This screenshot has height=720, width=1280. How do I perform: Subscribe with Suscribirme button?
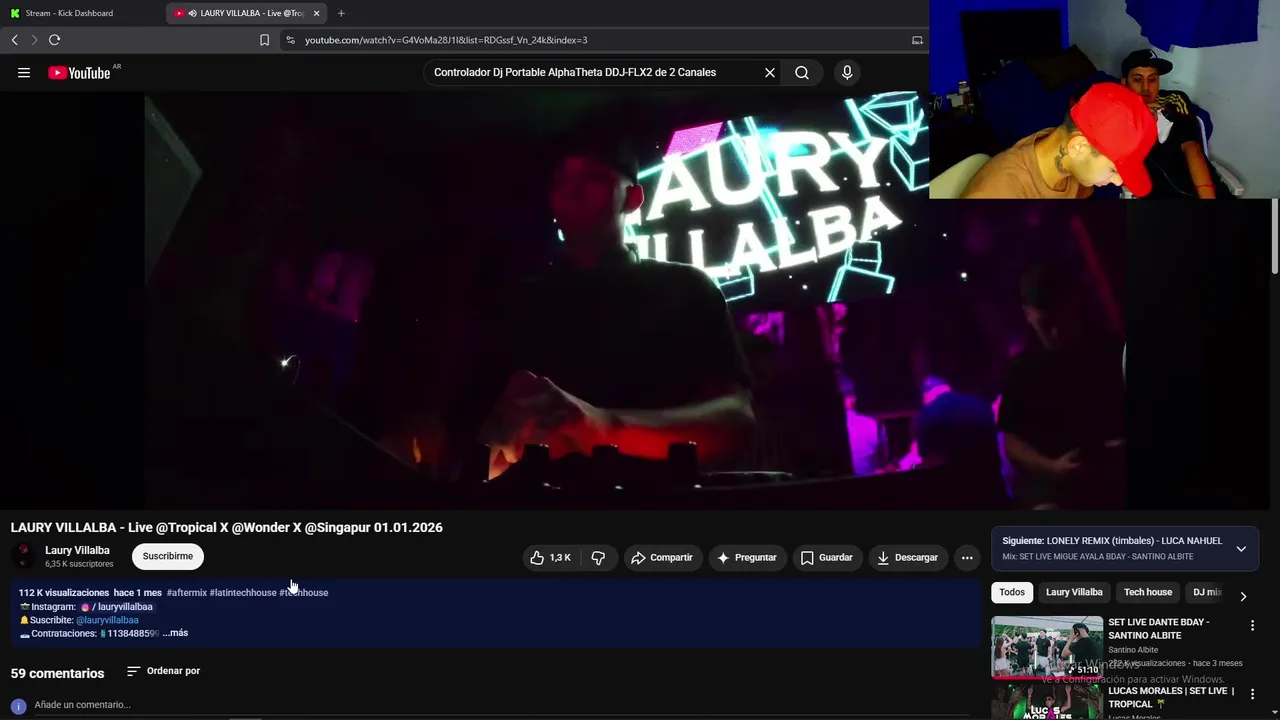[168, 556]
